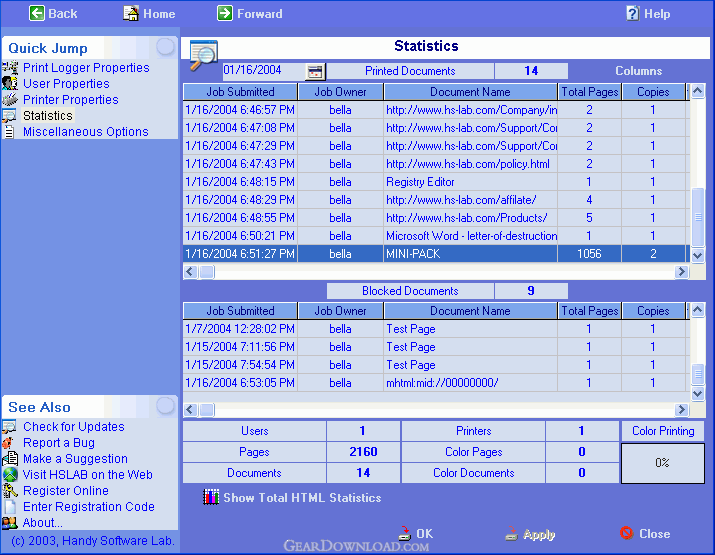The image size is (715, 555).
Task: Open About... link
Action: tap(43, 523)
